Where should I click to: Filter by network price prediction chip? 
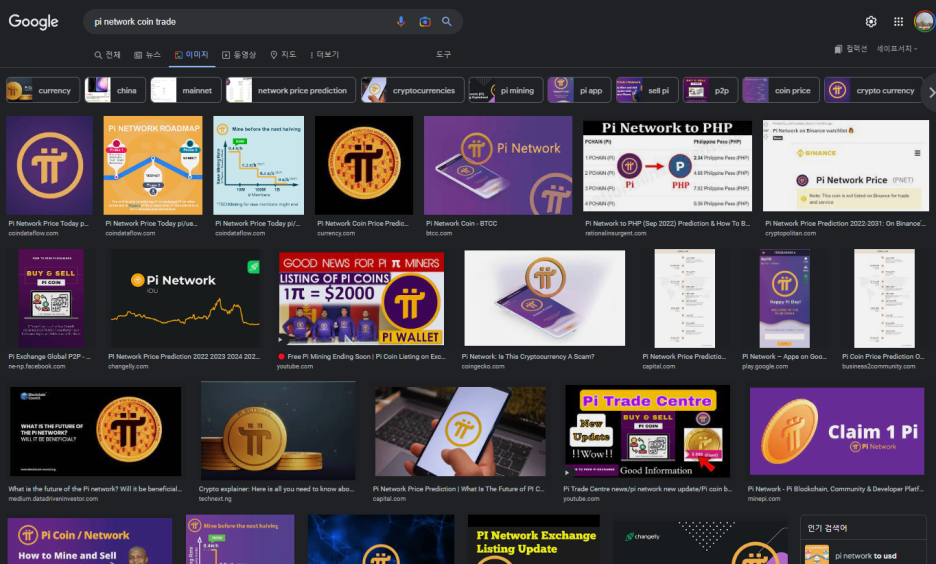[291, 90]
